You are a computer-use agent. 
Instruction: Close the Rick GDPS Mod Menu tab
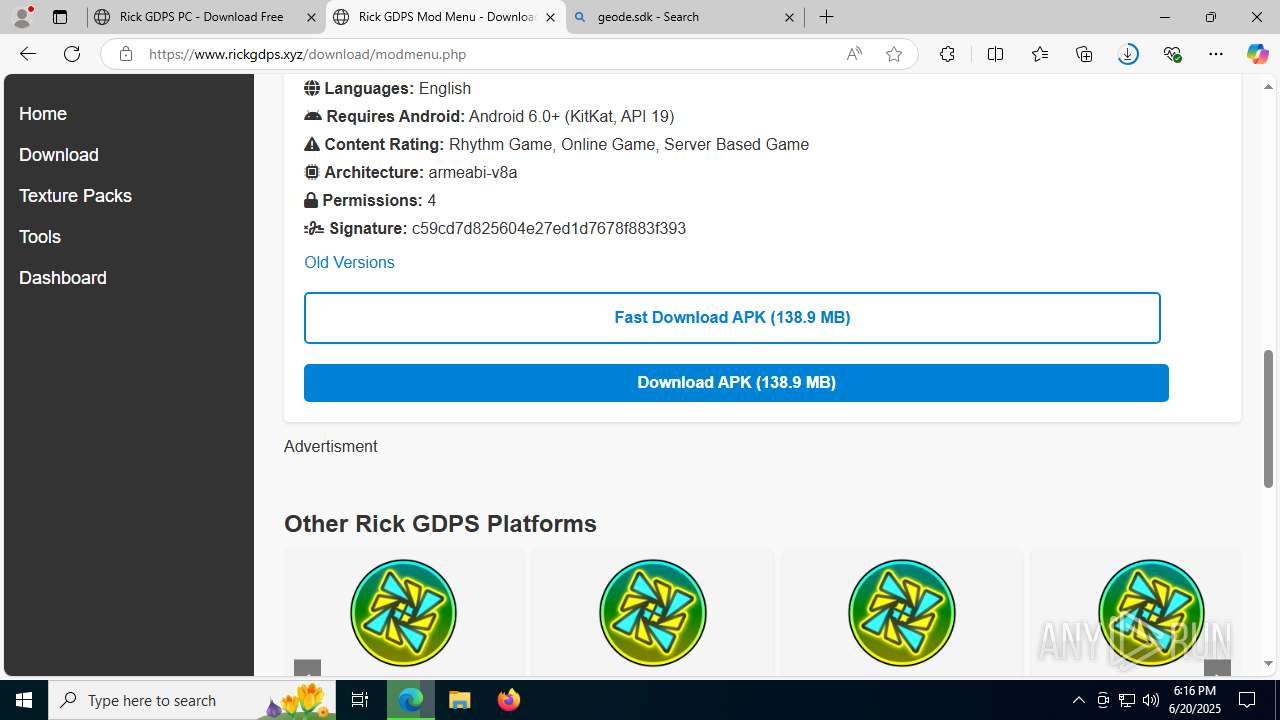[x=550, y=17]
